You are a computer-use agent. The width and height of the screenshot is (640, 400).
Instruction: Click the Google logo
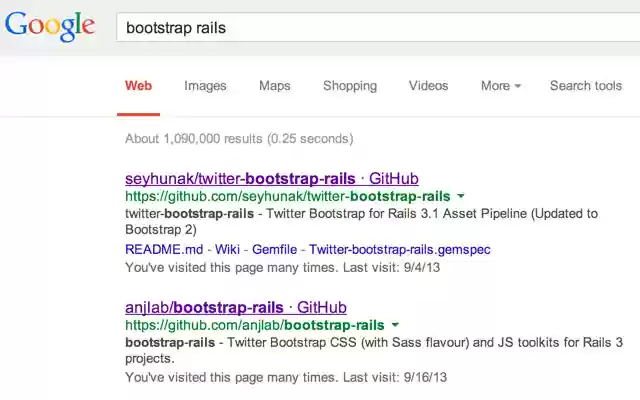point(50,27)
